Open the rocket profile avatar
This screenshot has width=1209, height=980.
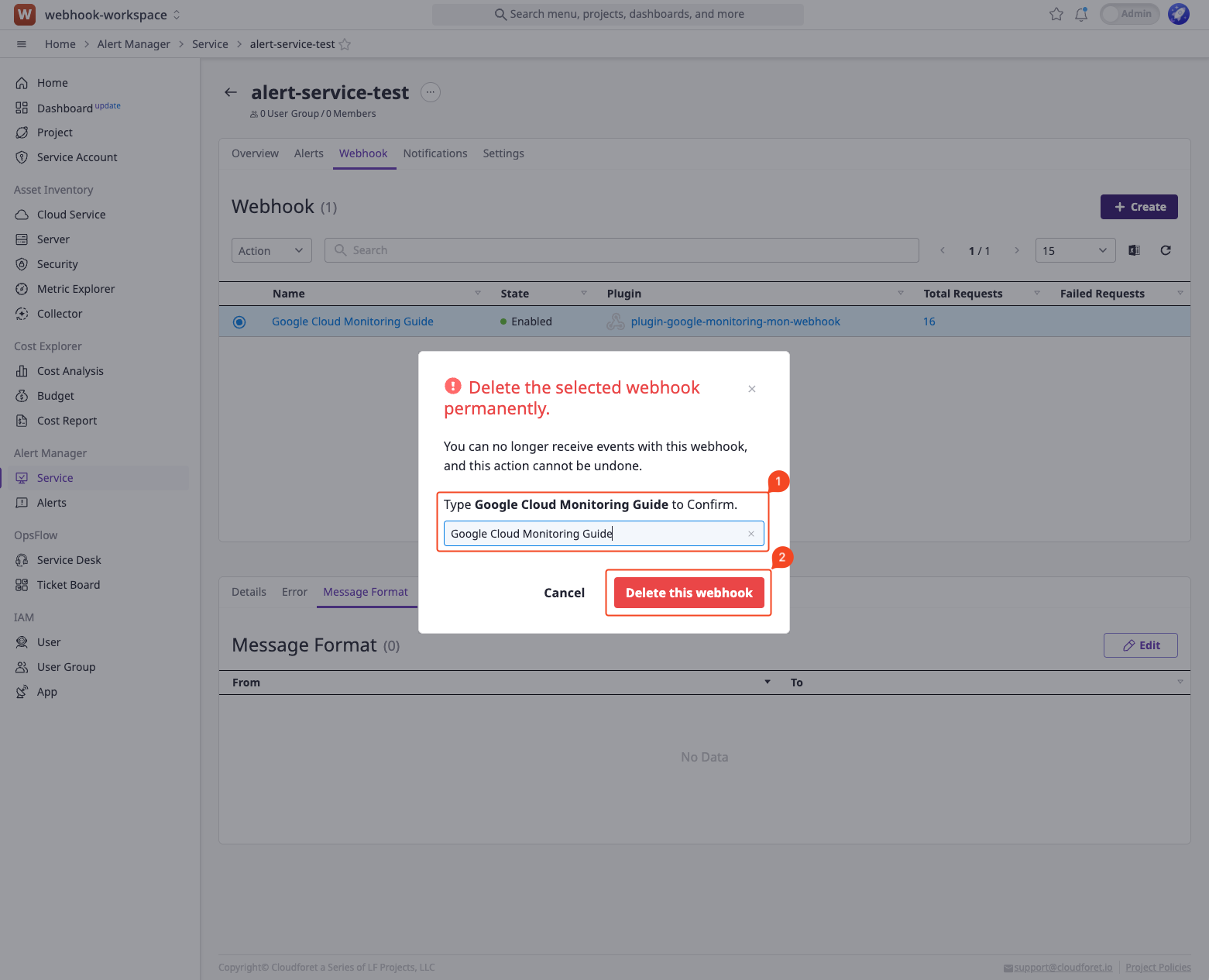click(x=1179, y=14)
